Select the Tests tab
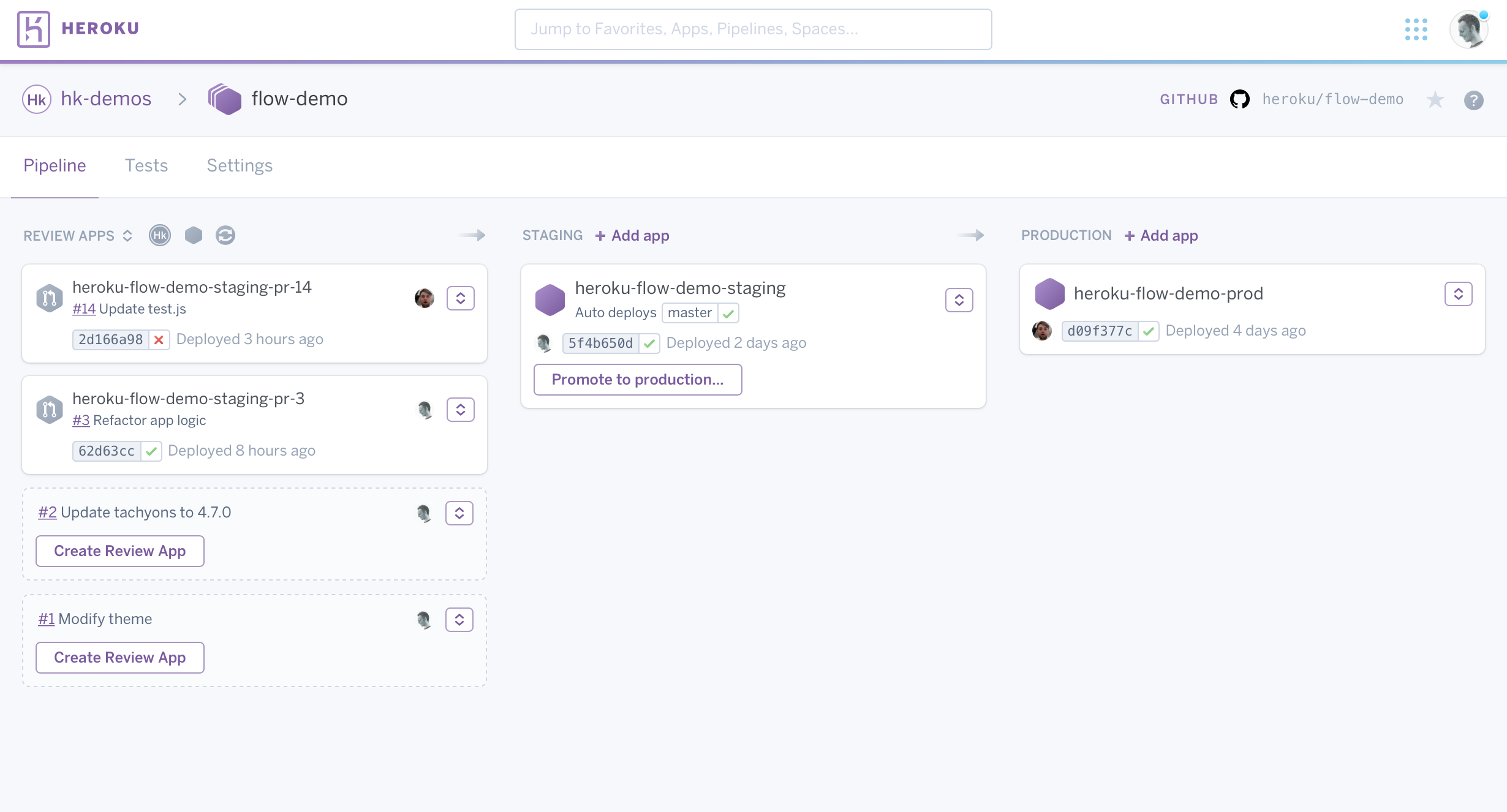The width and height of the screenshot is (1507, 812). point(147,166)
